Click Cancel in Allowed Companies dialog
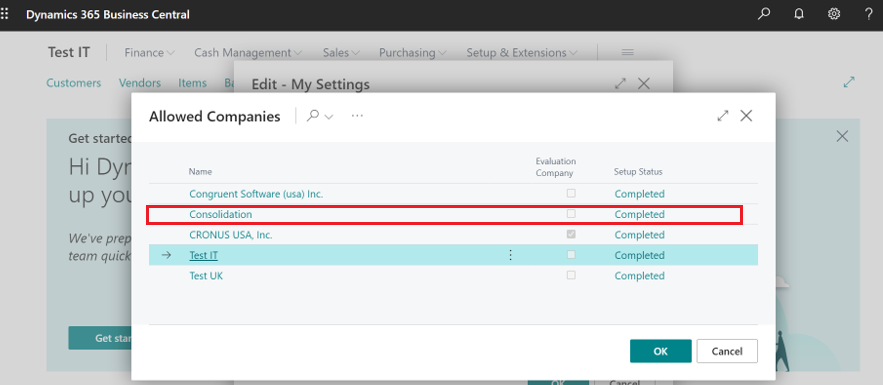Screen dimensions: 883x385 pyautogui.click(x=727, y=351)
